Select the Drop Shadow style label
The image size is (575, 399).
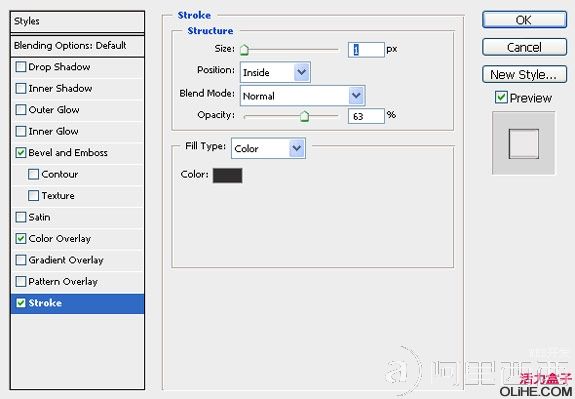(59, 67)
